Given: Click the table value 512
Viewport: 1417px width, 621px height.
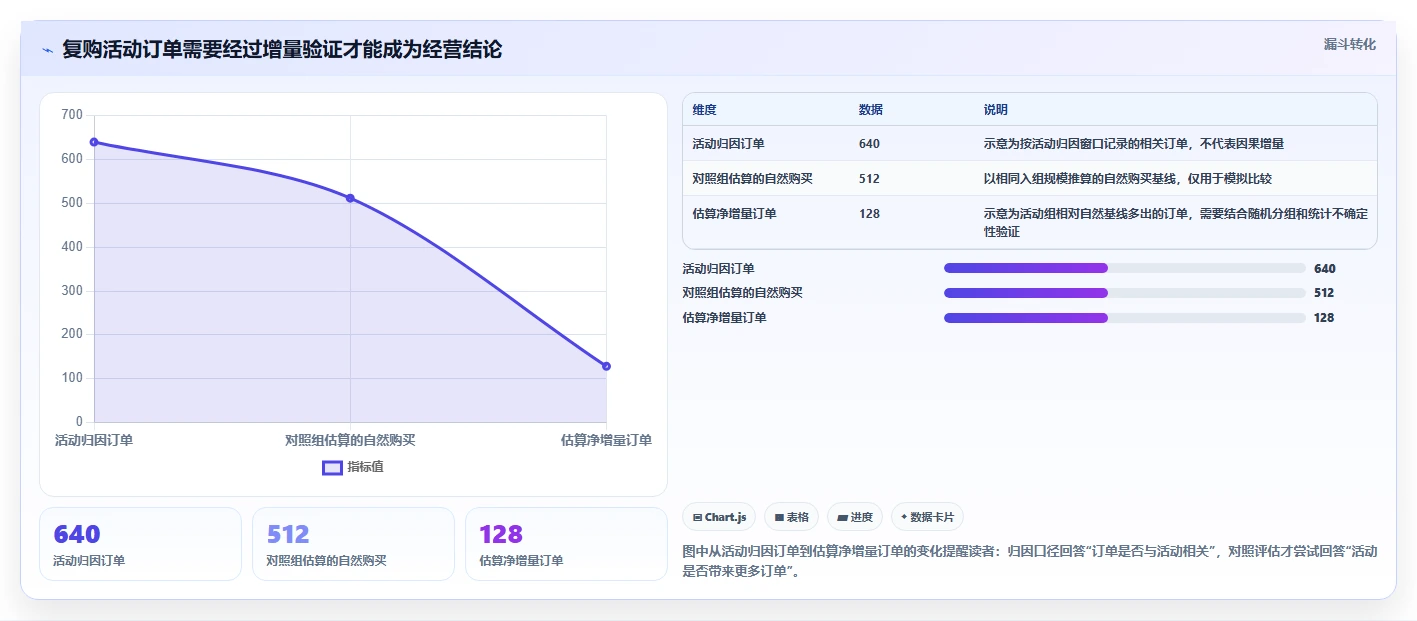Looking at the screenshot, I should pos(869,179).
